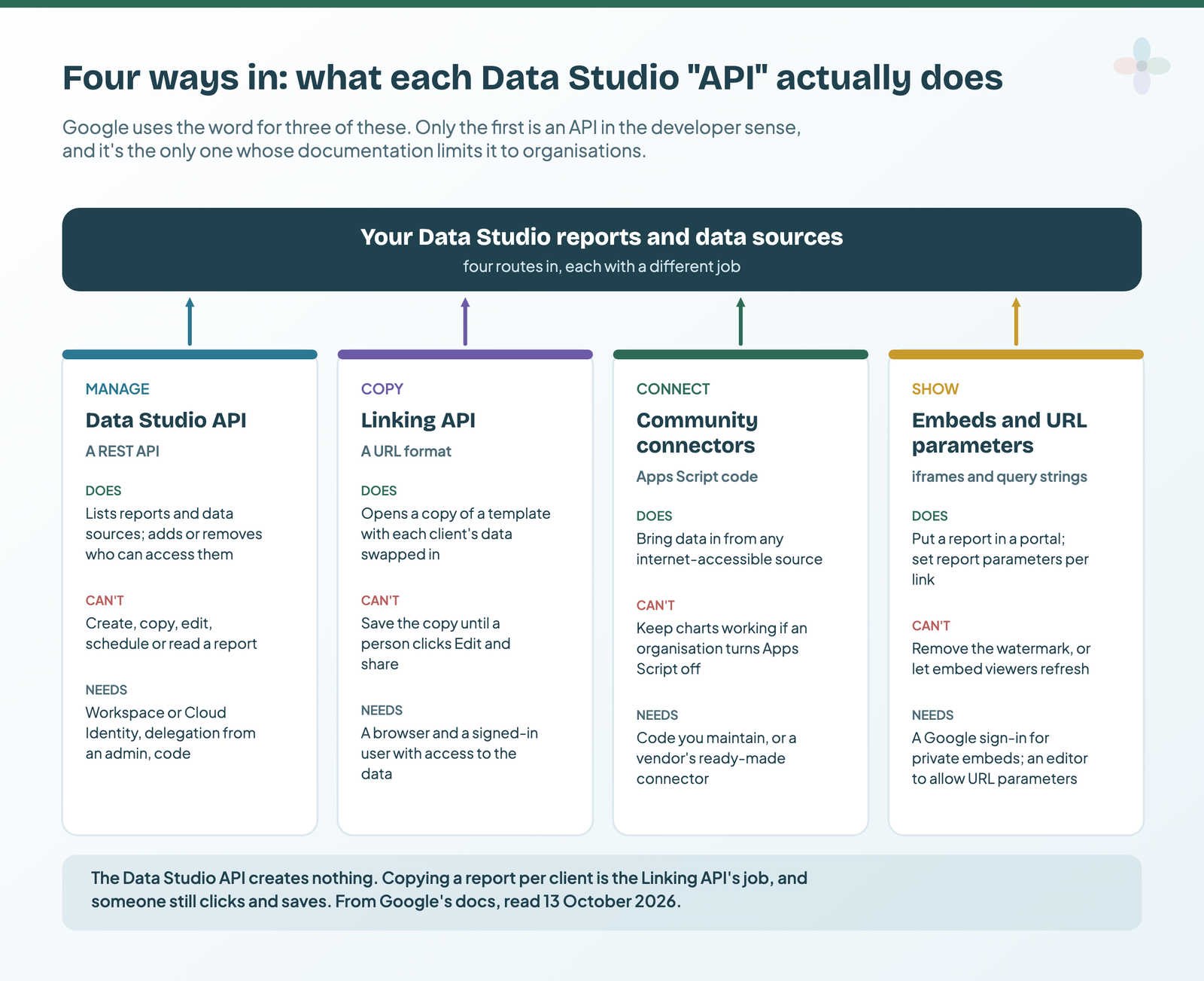Select "Bring data in from any internet-accessible source"
This screenshot has width=1204, height=981.
729,549
